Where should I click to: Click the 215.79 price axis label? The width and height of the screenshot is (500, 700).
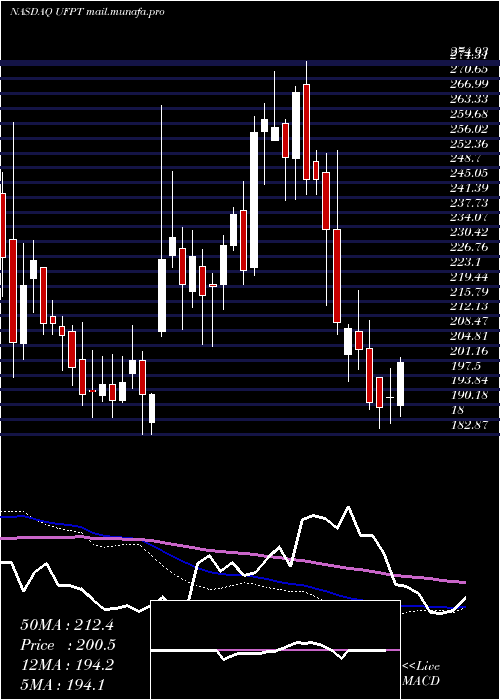click(x=468, y=292)
